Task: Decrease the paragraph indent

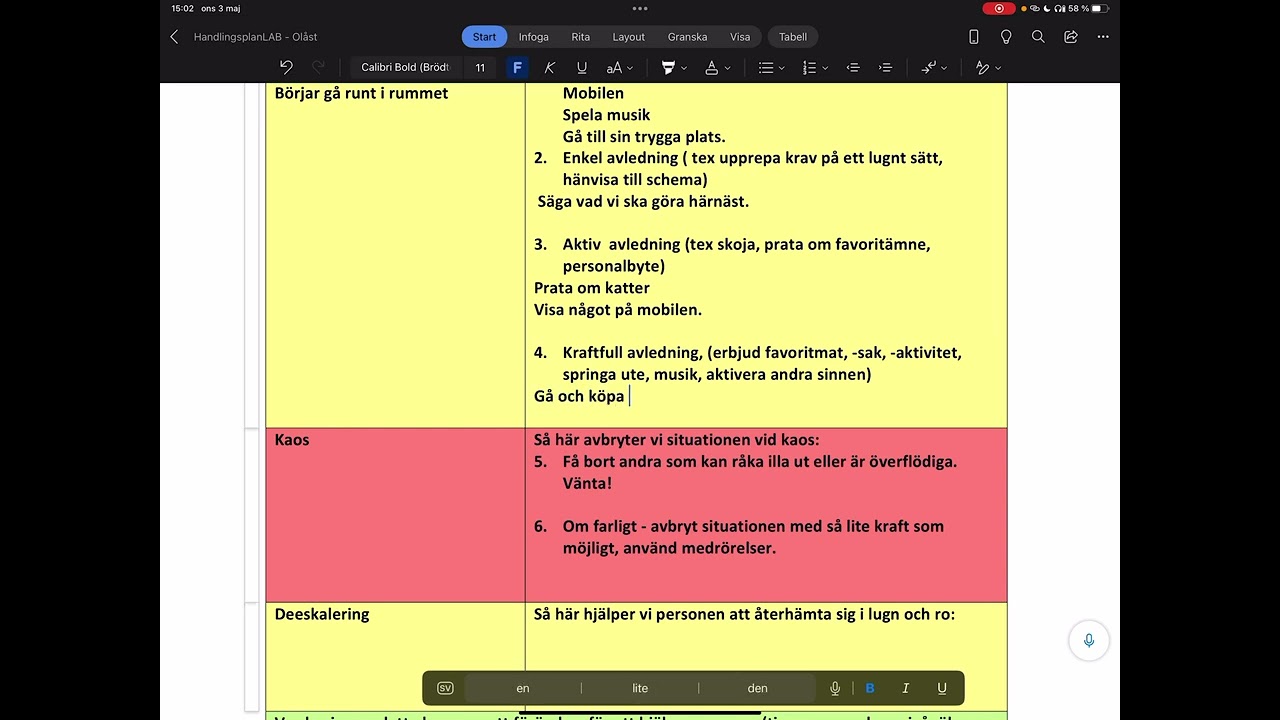Action: 853,67
